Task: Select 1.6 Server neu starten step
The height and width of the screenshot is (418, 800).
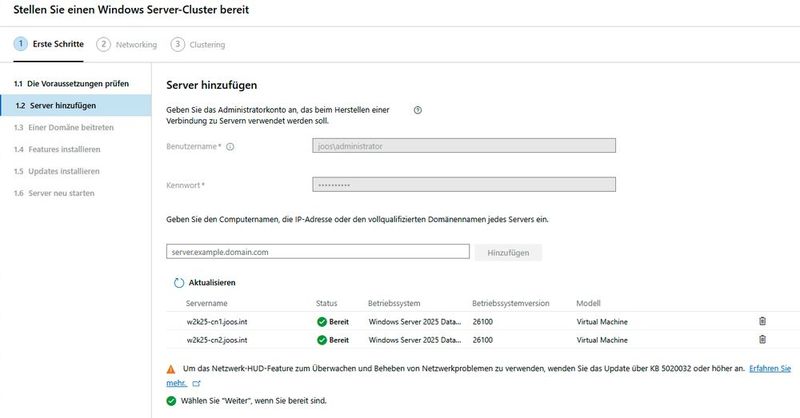Action: pyautogui.click(x=54, y=193)
